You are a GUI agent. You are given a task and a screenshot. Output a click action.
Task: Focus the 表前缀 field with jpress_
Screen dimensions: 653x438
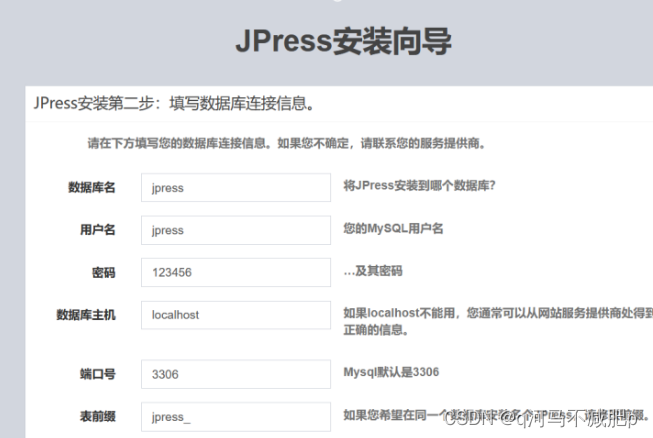pos(236,416)
